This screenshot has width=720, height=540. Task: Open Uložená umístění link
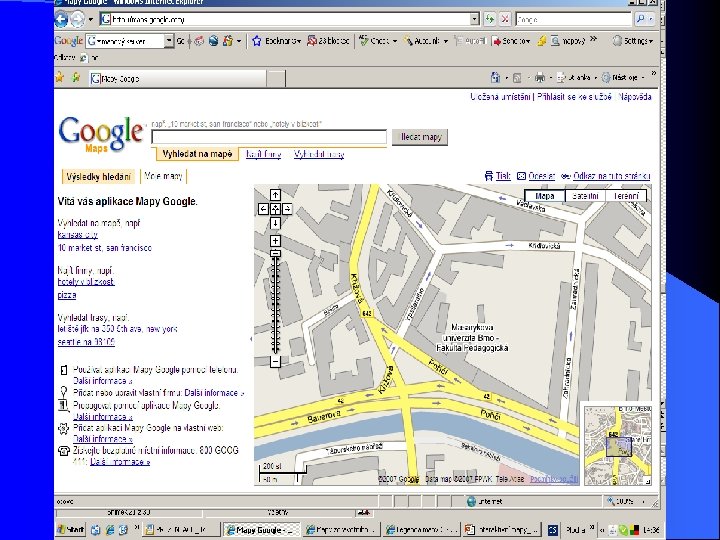pyautogui.click(x=500, y=97)
